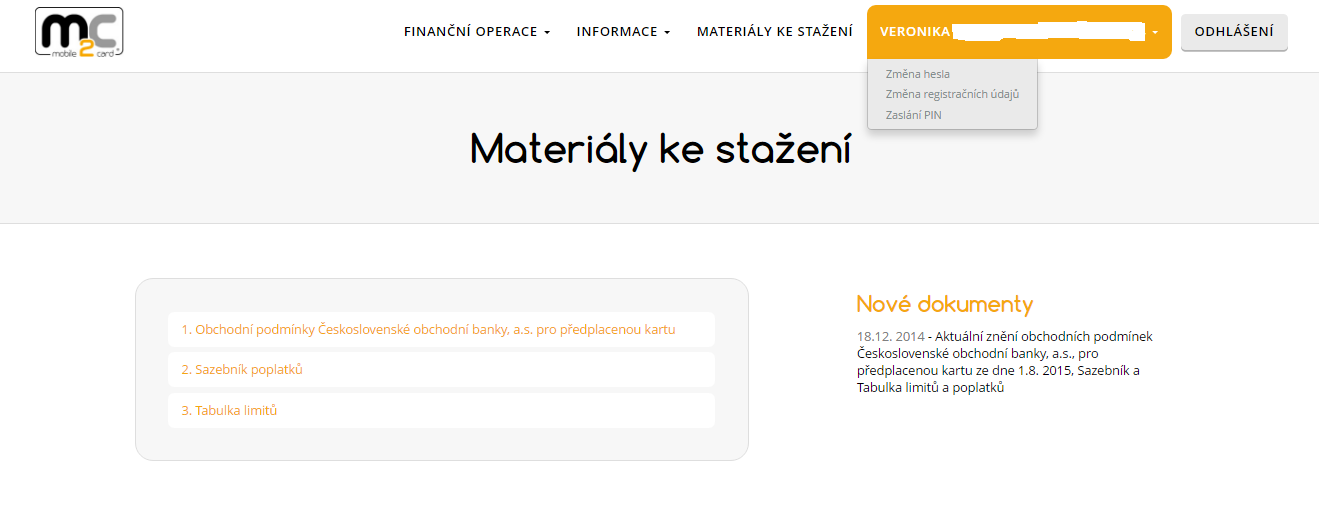Open the Sazebník poplatků document link
This screenshot has height=509, width=1319.
(441, 370)
